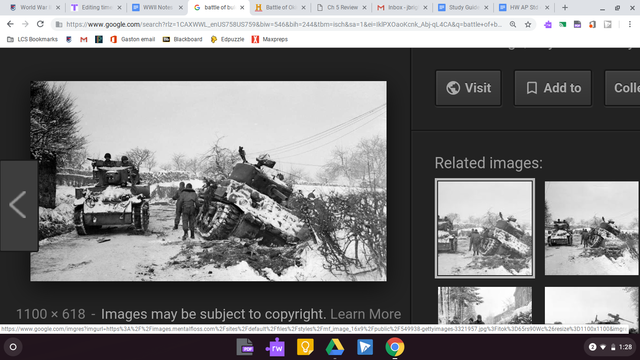Click the Visit button

click(468, 88)
